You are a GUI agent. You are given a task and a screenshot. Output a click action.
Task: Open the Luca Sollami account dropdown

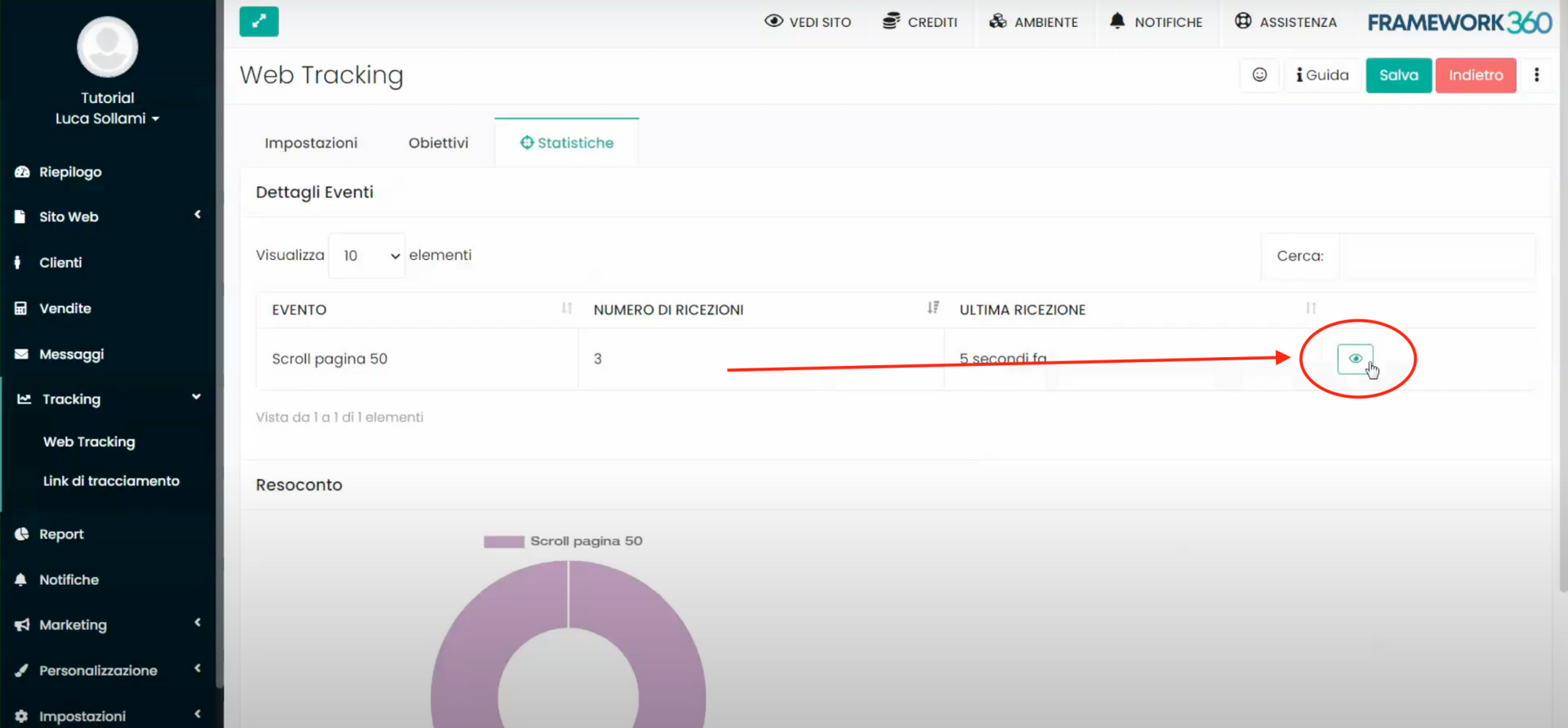coord(107,118)
